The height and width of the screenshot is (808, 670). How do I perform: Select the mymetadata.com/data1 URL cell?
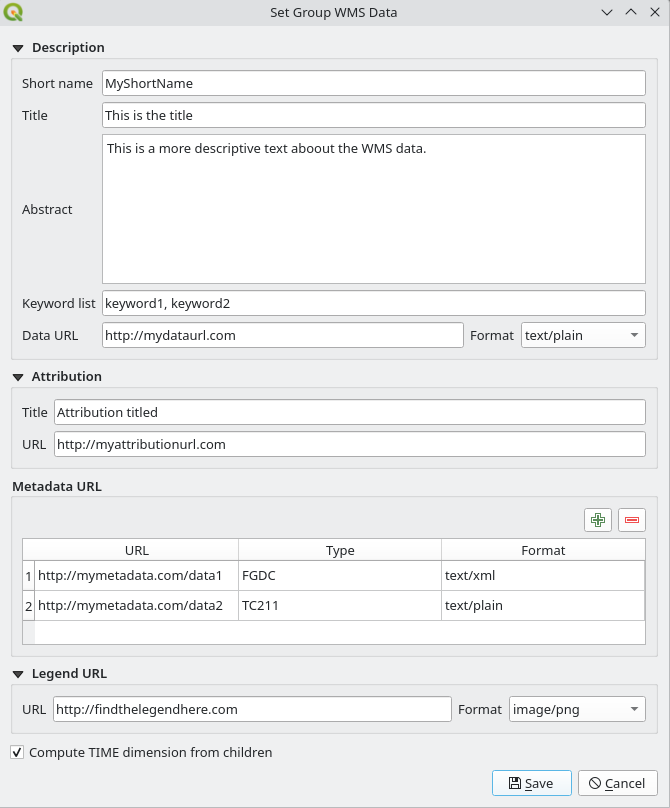[x=137, y=576]
